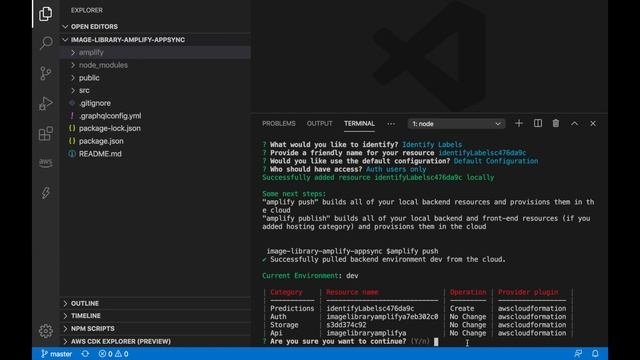Open the lightning bolt extension icon
Image resolution: width=640 pixels, height=360 pixels.
[x=45, y=193]
